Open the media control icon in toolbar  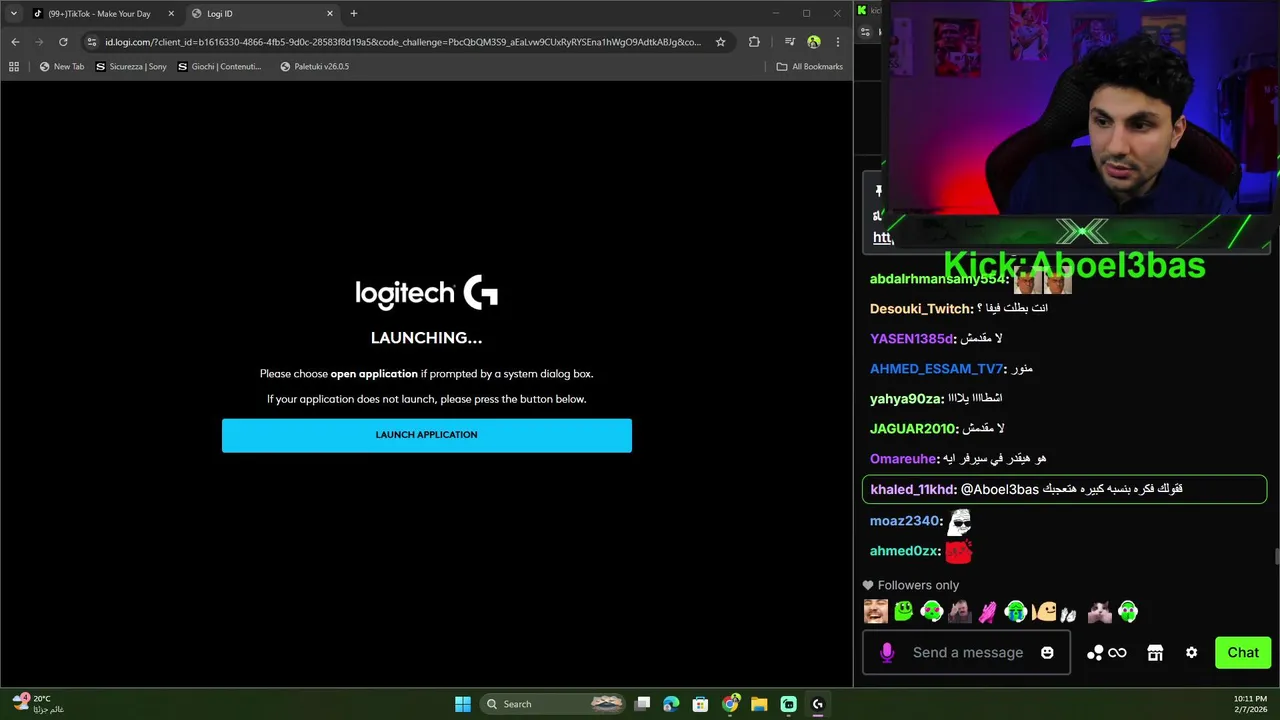(x=790, y=42)
